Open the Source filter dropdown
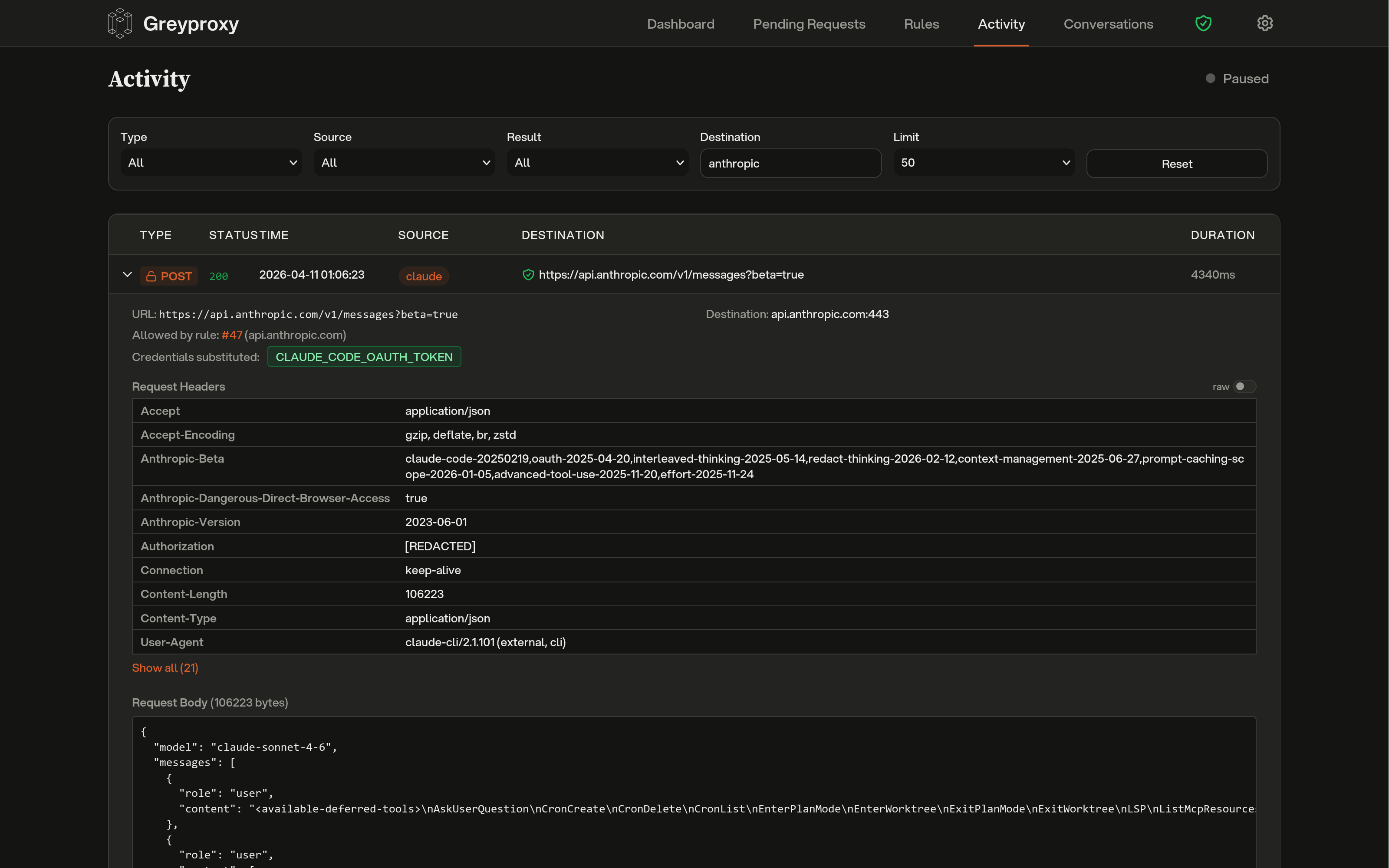The width and height of the screenshot is (1389, 868). [x=404, y=162]
